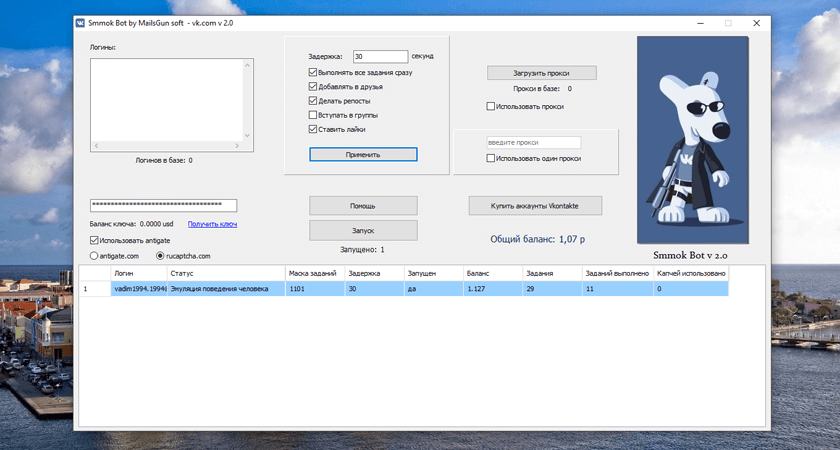Click the 'Задержка' table column header

click(x=374, y=274)
